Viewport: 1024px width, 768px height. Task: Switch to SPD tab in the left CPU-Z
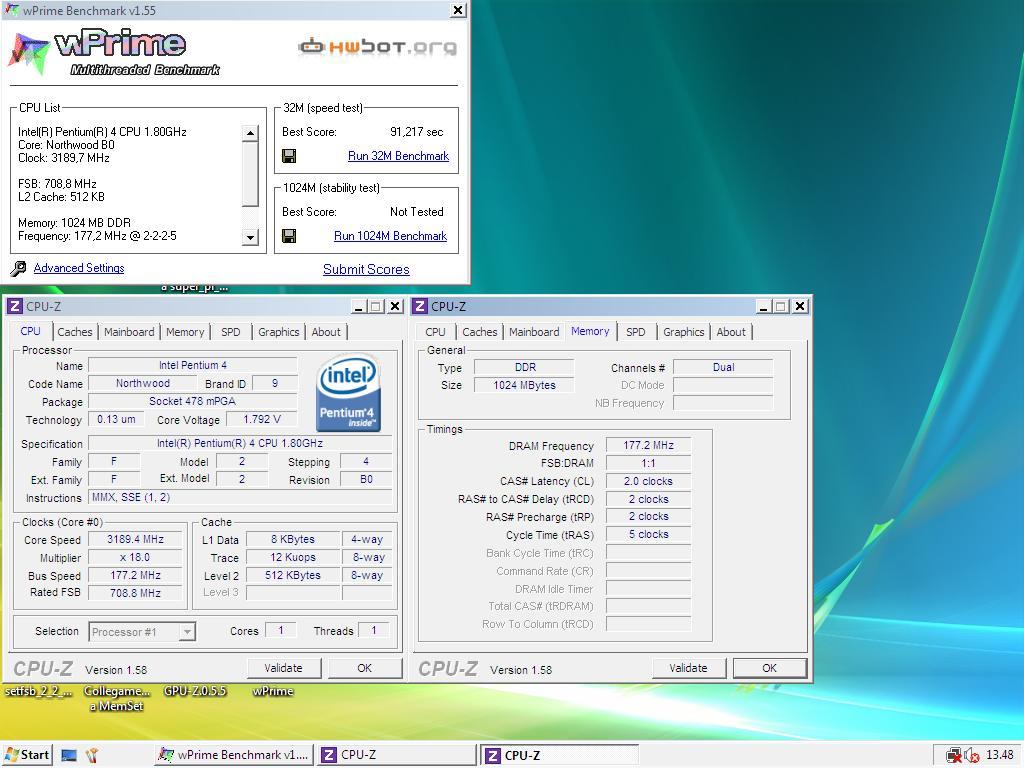point(231,332)
